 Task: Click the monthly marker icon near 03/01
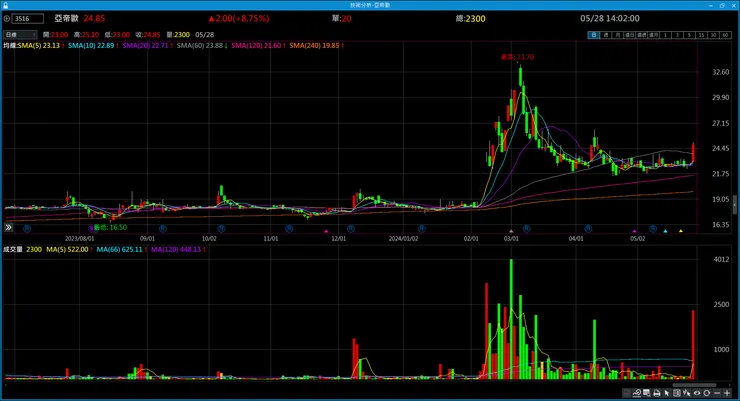click(526, 229)
